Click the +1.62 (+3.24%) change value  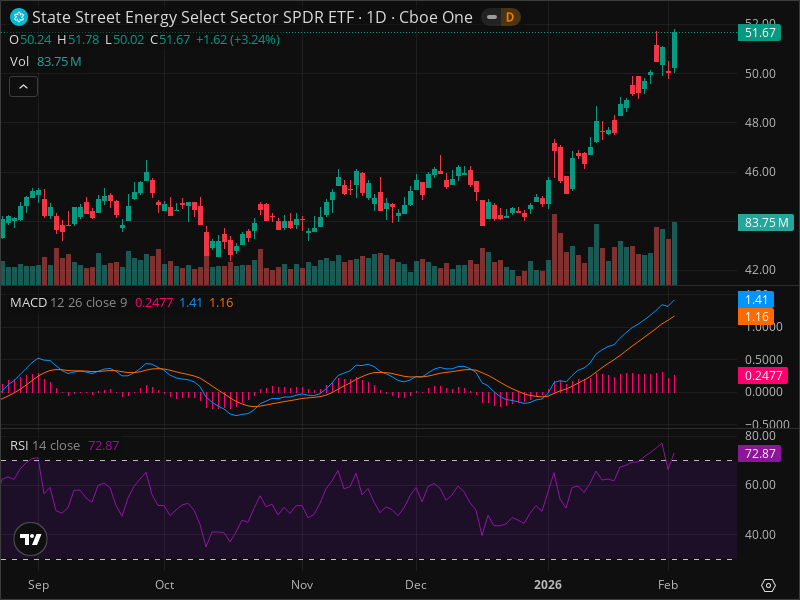point(238,40)
